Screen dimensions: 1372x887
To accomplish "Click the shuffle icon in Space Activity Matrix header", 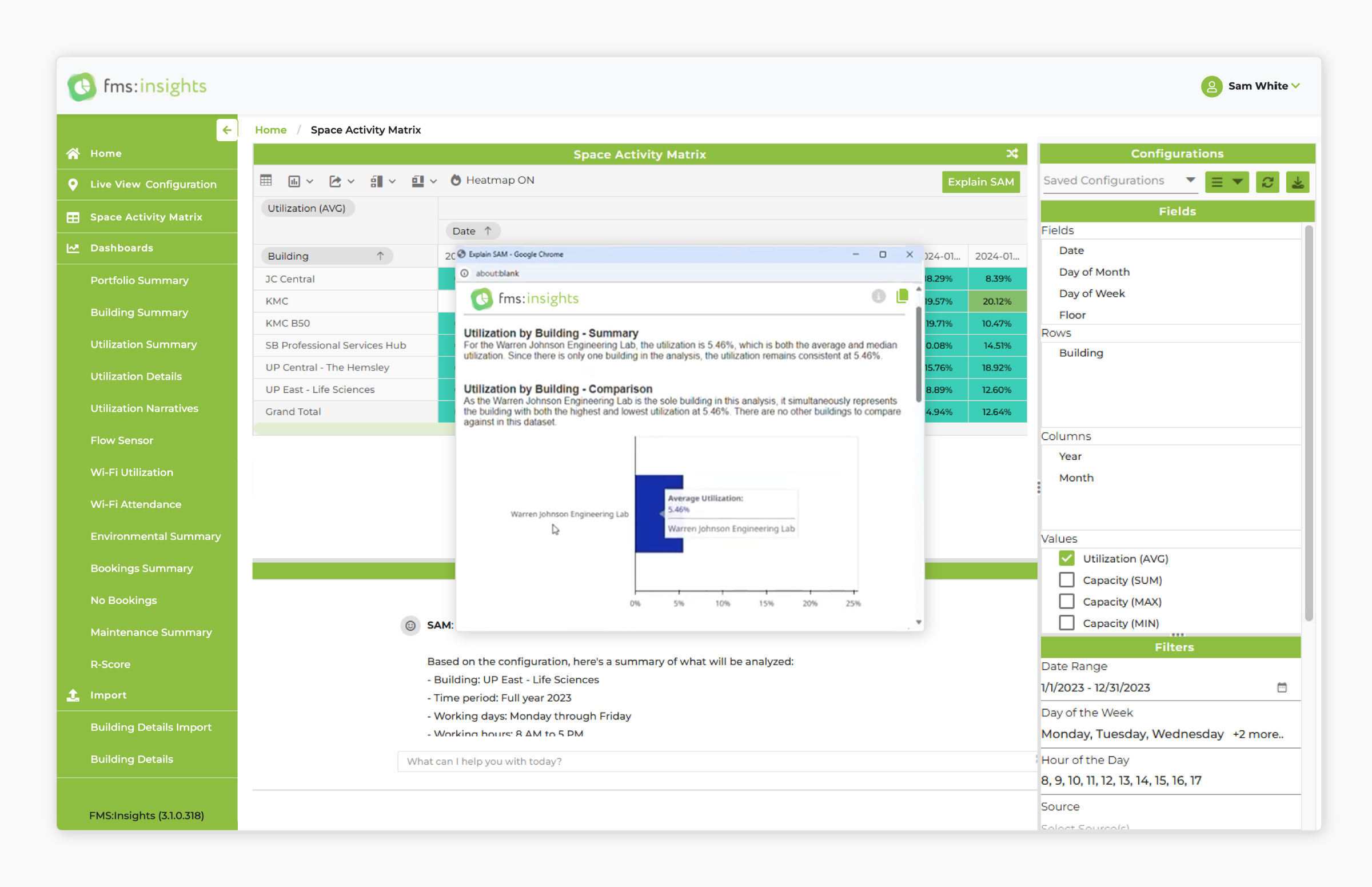I will coord(1012,154).
